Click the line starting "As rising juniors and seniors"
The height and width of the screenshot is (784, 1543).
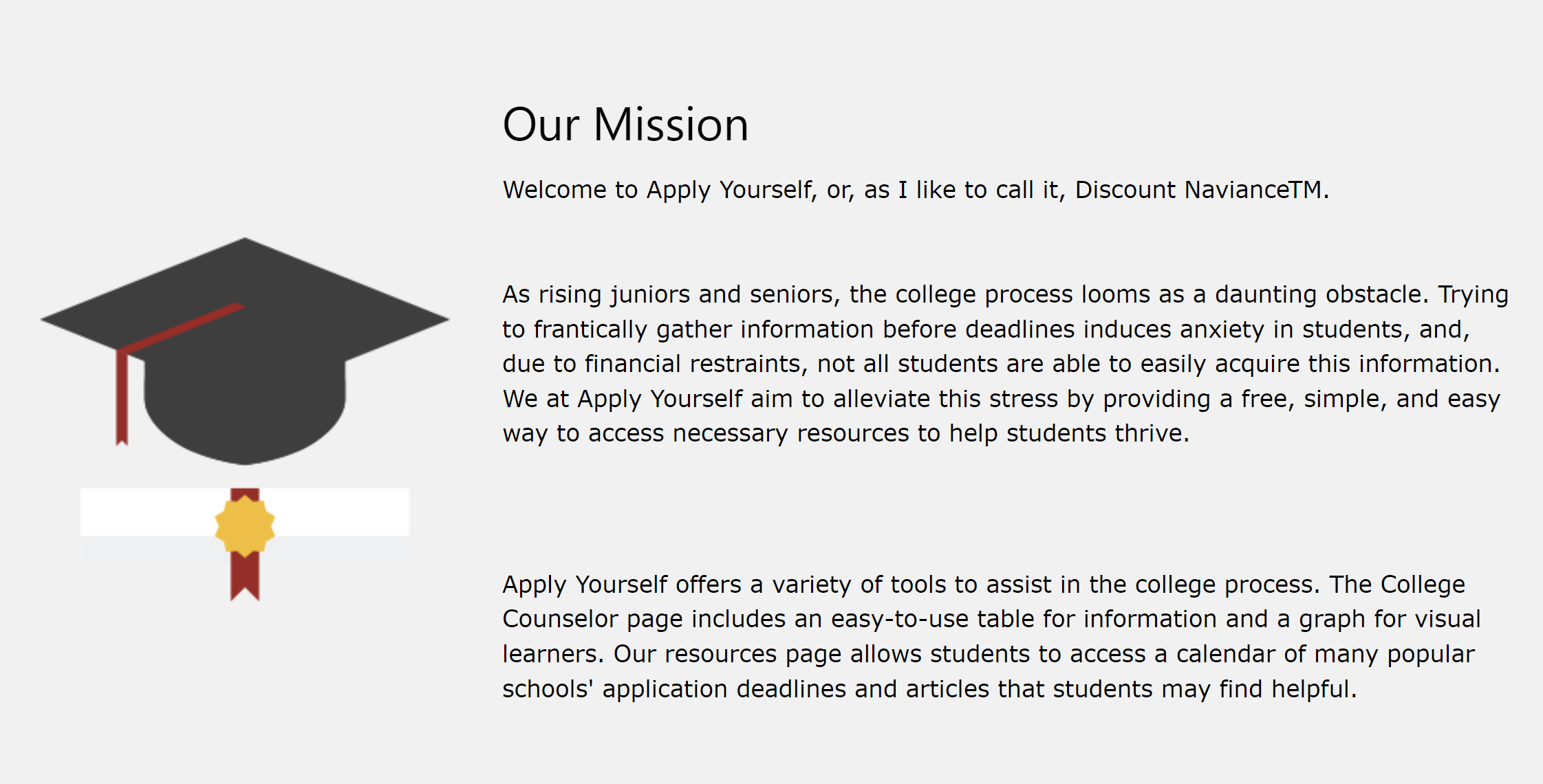click(x=1004, y=294)
